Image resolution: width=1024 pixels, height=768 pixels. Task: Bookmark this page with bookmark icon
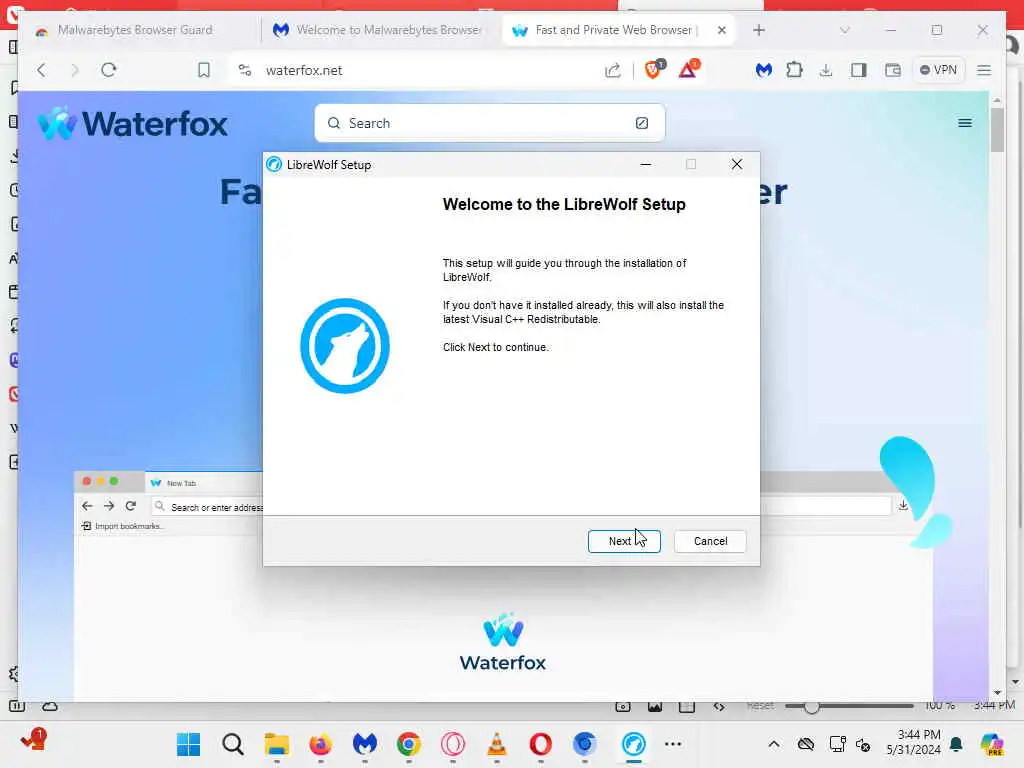(x=204, y=70)
